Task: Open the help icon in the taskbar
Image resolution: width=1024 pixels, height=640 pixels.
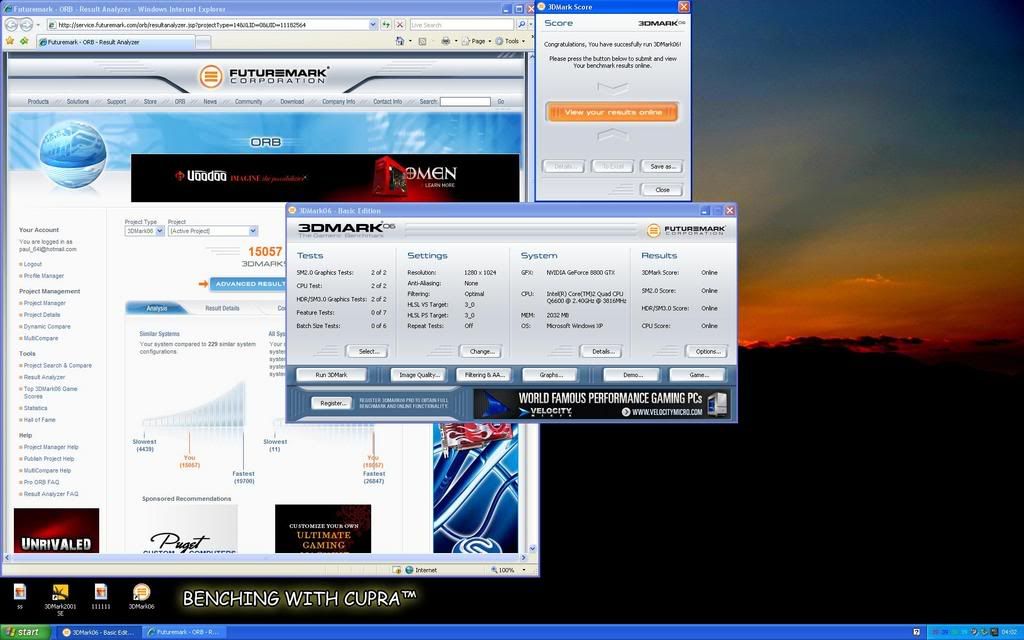Action: 916,632
